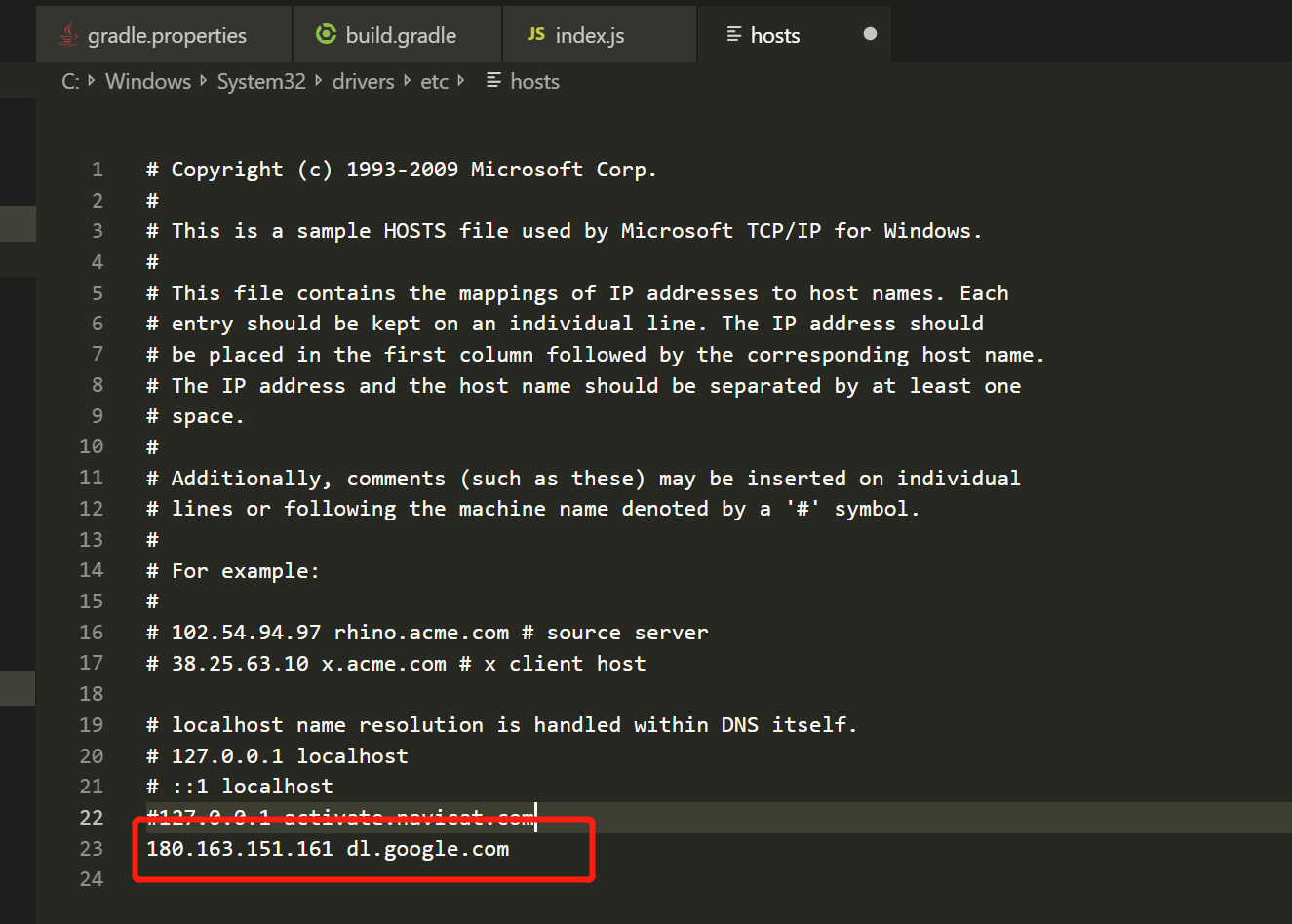Click the hosts breadcrumb file entry
This screenshot has width=1292, height=924.
click(x=534, y=82)
